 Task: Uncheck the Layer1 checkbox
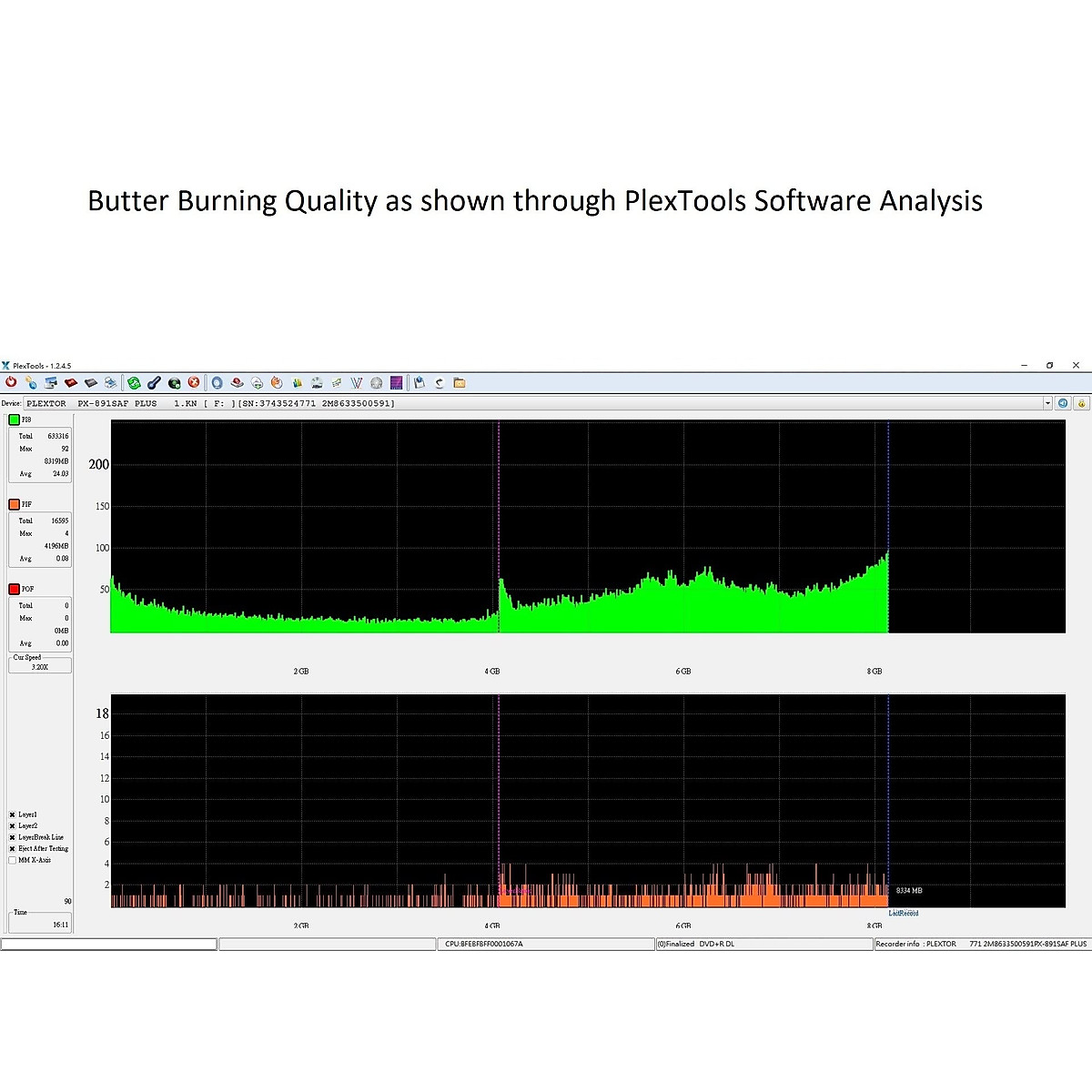[13, 815]
